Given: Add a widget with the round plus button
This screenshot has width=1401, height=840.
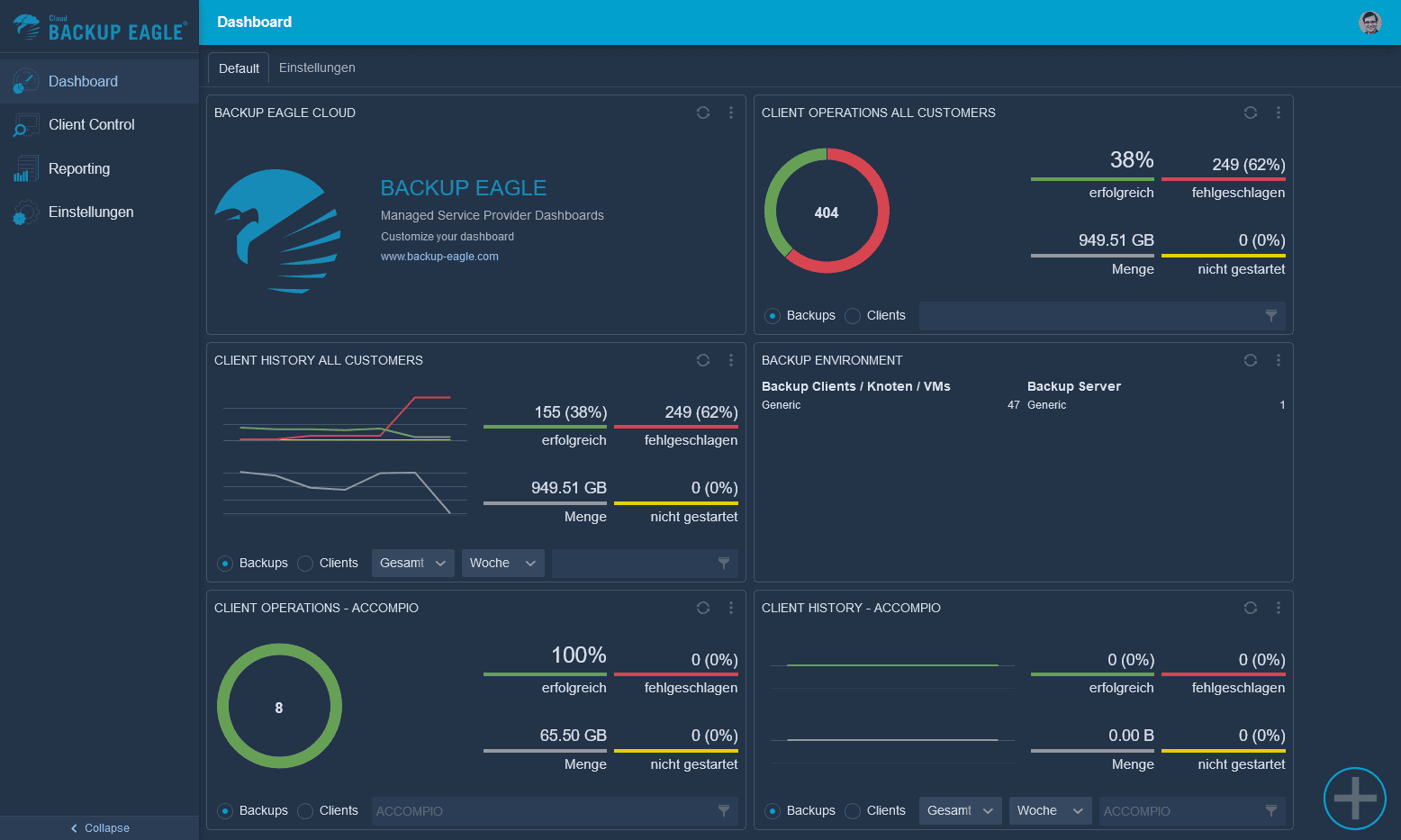Looking at the screenshot, I should click(1355, 799).
